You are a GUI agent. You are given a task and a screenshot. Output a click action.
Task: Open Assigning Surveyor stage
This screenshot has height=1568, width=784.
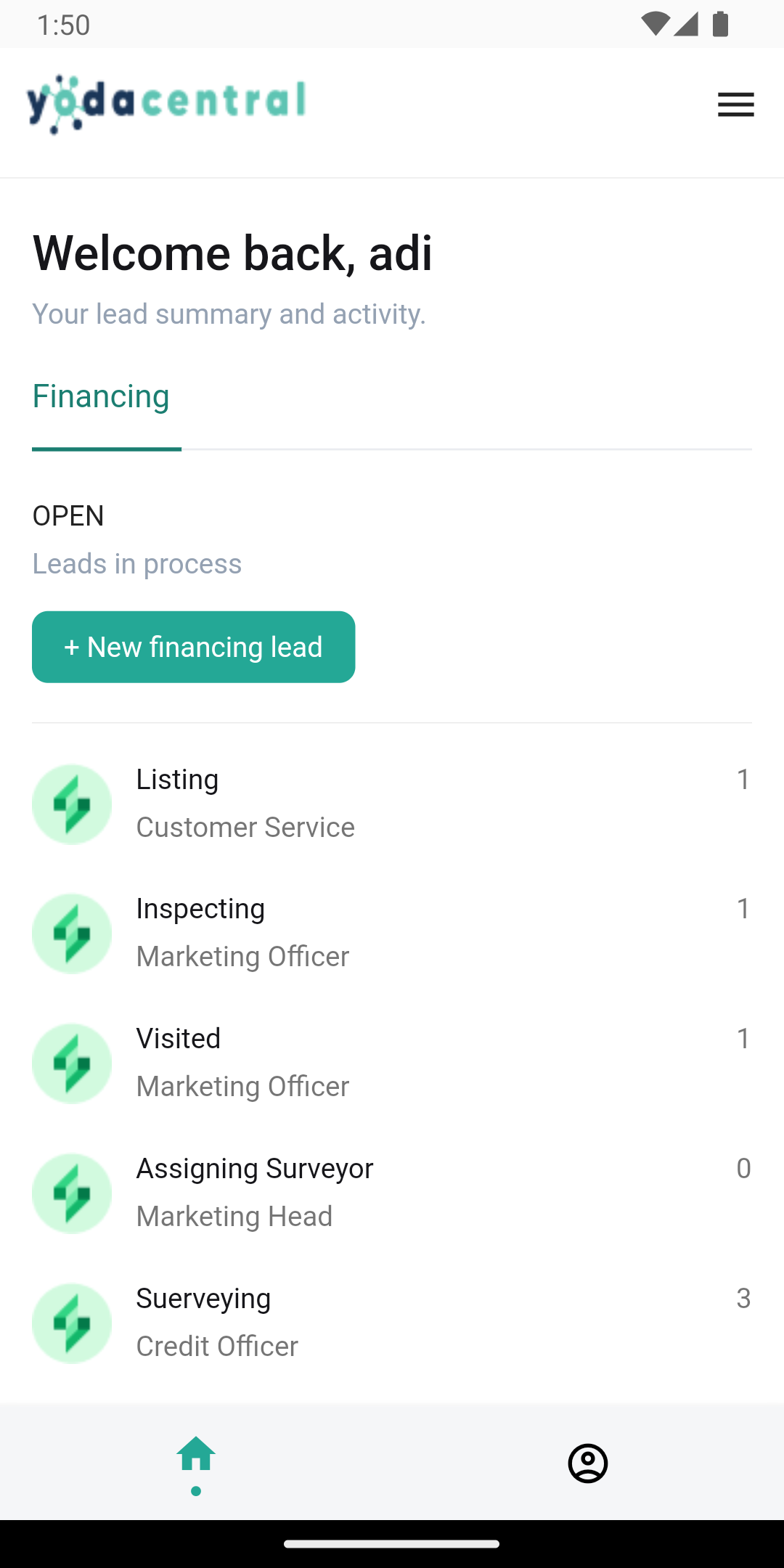(x=392, y=1193)
